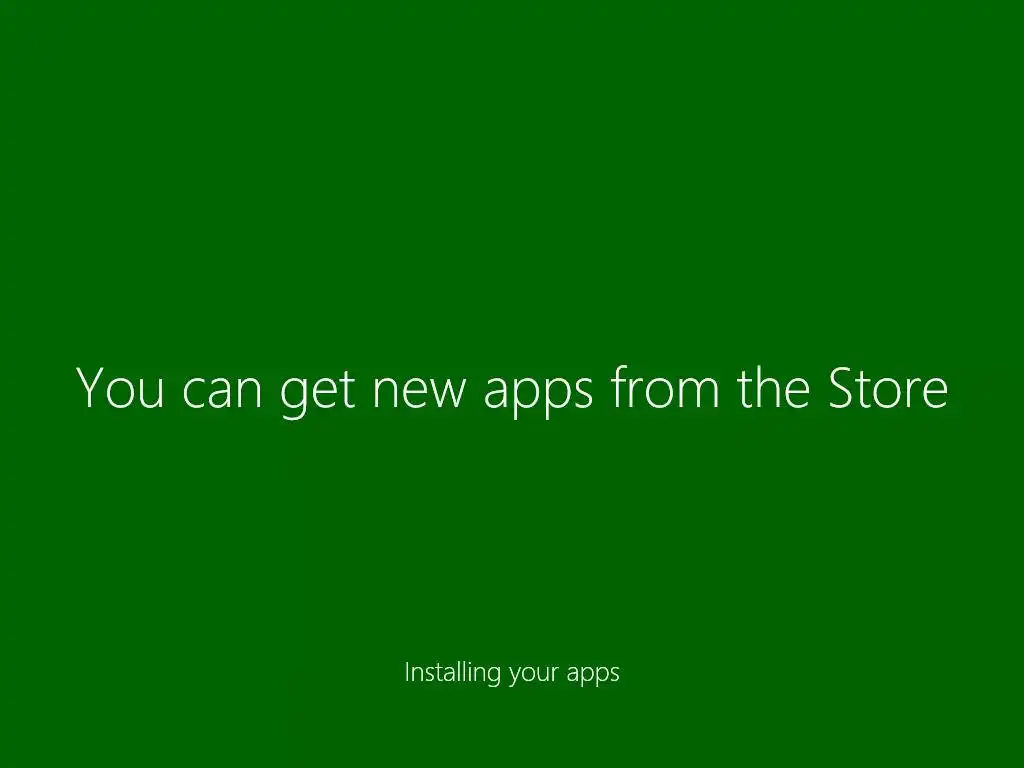Click the word 'You' in the headline
The image size is (1024, 768).
120,387
